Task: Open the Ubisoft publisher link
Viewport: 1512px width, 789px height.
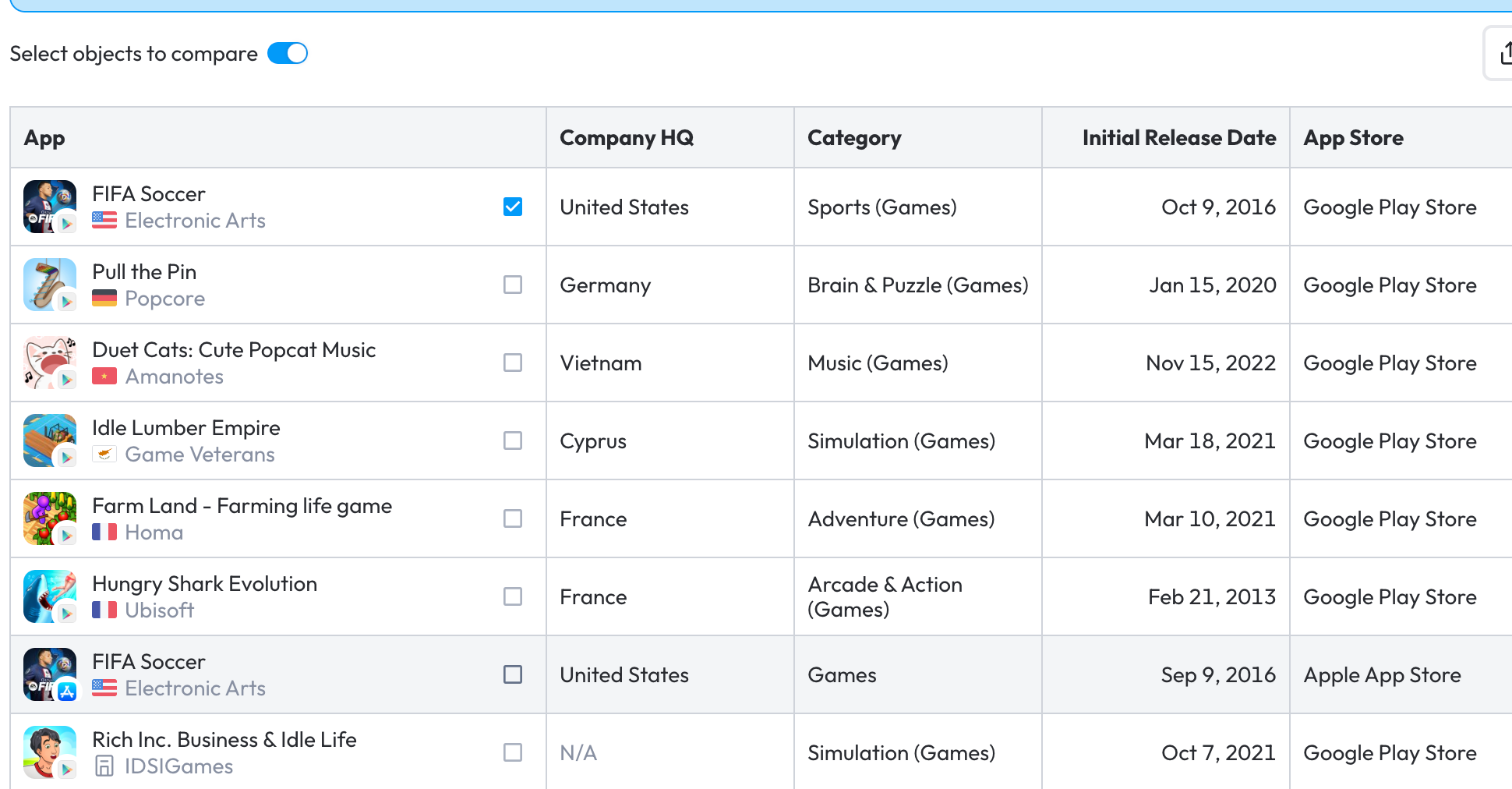Action: click(159, 610)
